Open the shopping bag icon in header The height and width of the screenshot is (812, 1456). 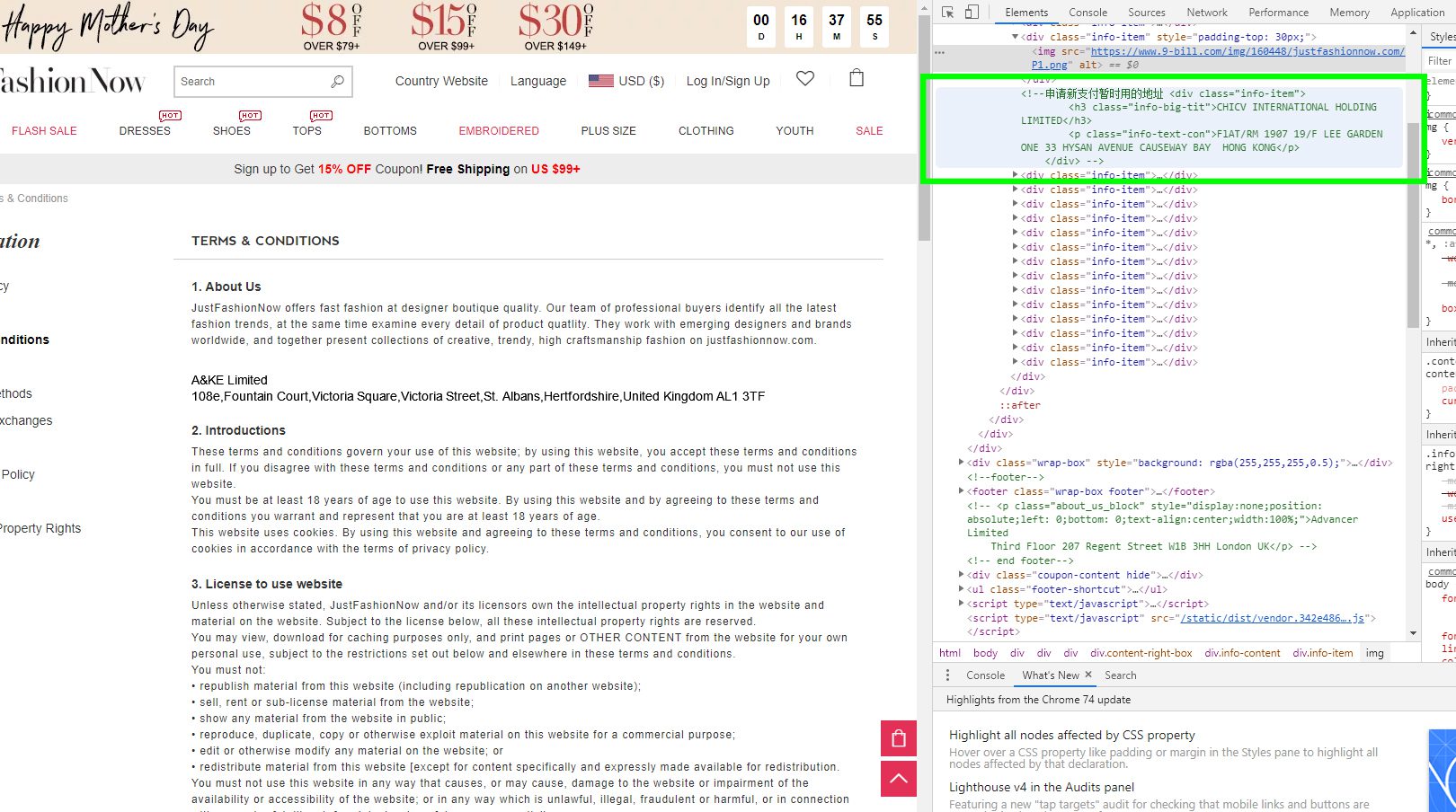pos(857,78)
